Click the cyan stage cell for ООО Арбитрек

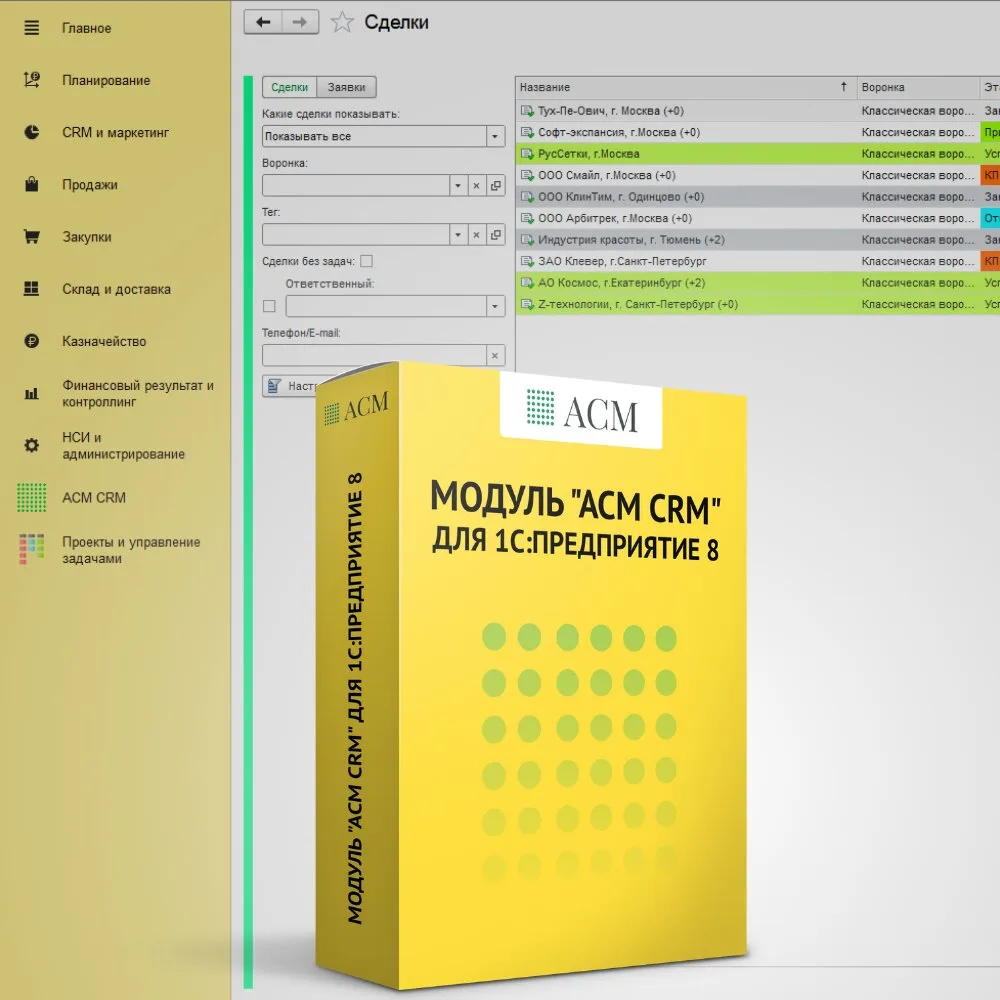[990, 218]
